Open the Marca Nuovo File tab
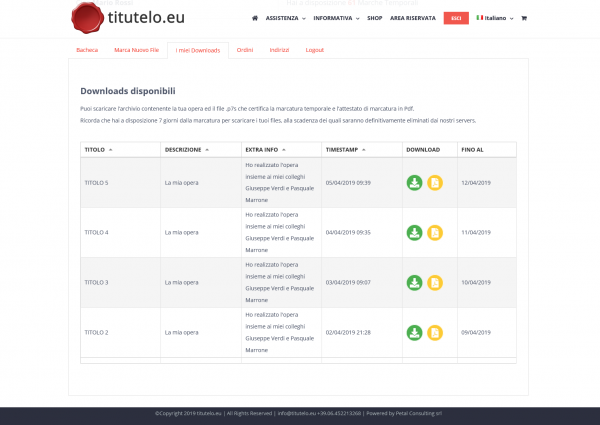600x425 pixels. click(x=134, y=49)
